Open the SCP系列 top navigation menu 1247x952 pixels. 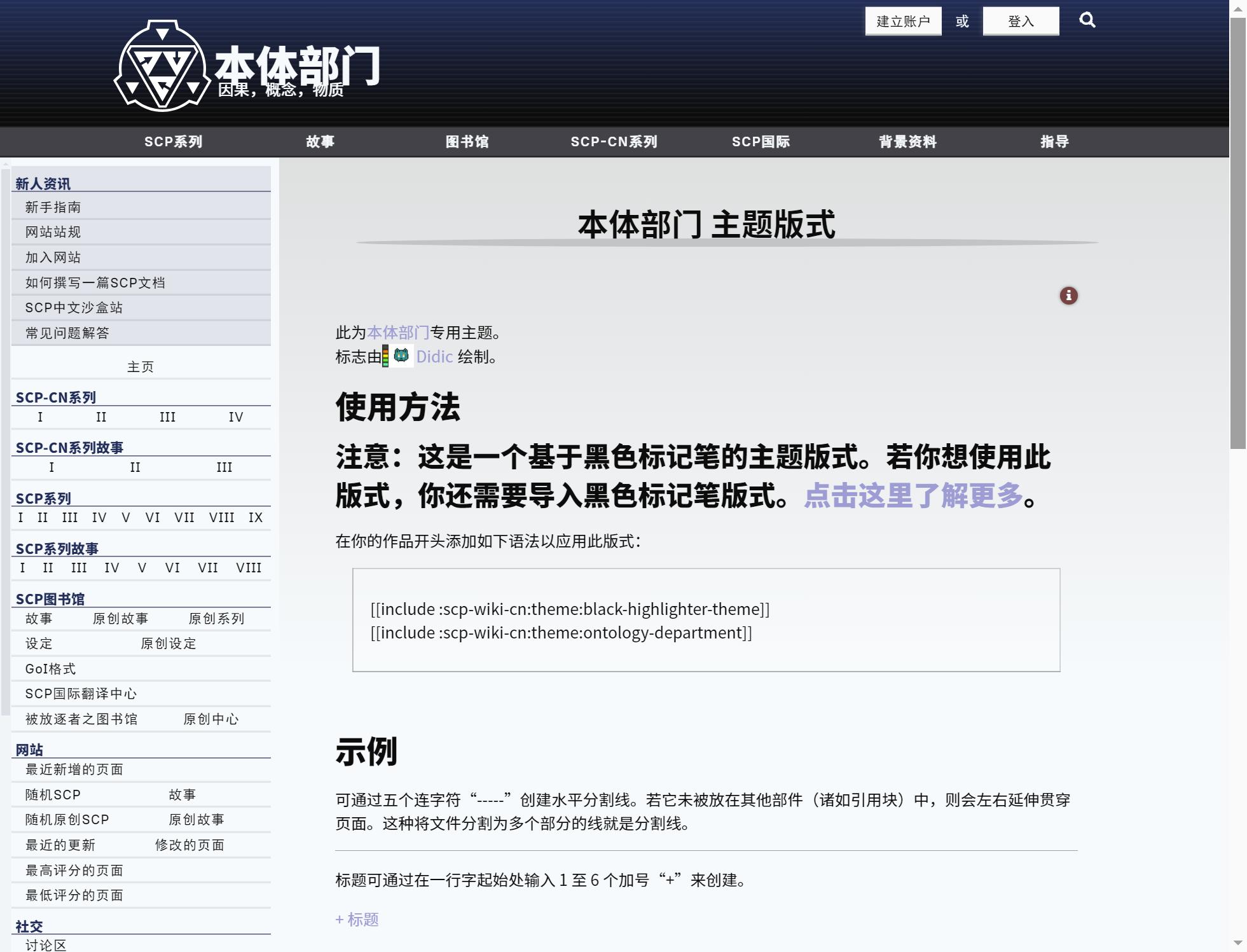click(x=173, y=142)
